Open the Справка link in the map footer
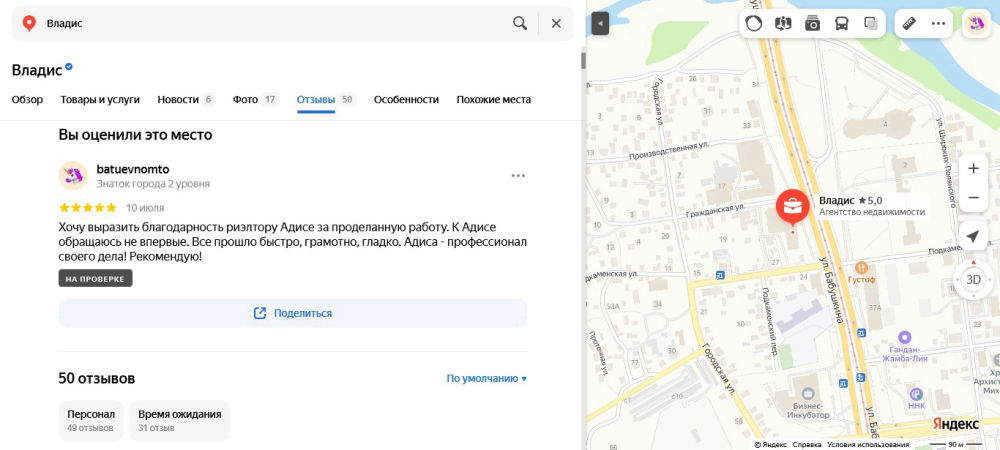The height and width of the screenshot is (450, 1000). click(x=807, y=444)
